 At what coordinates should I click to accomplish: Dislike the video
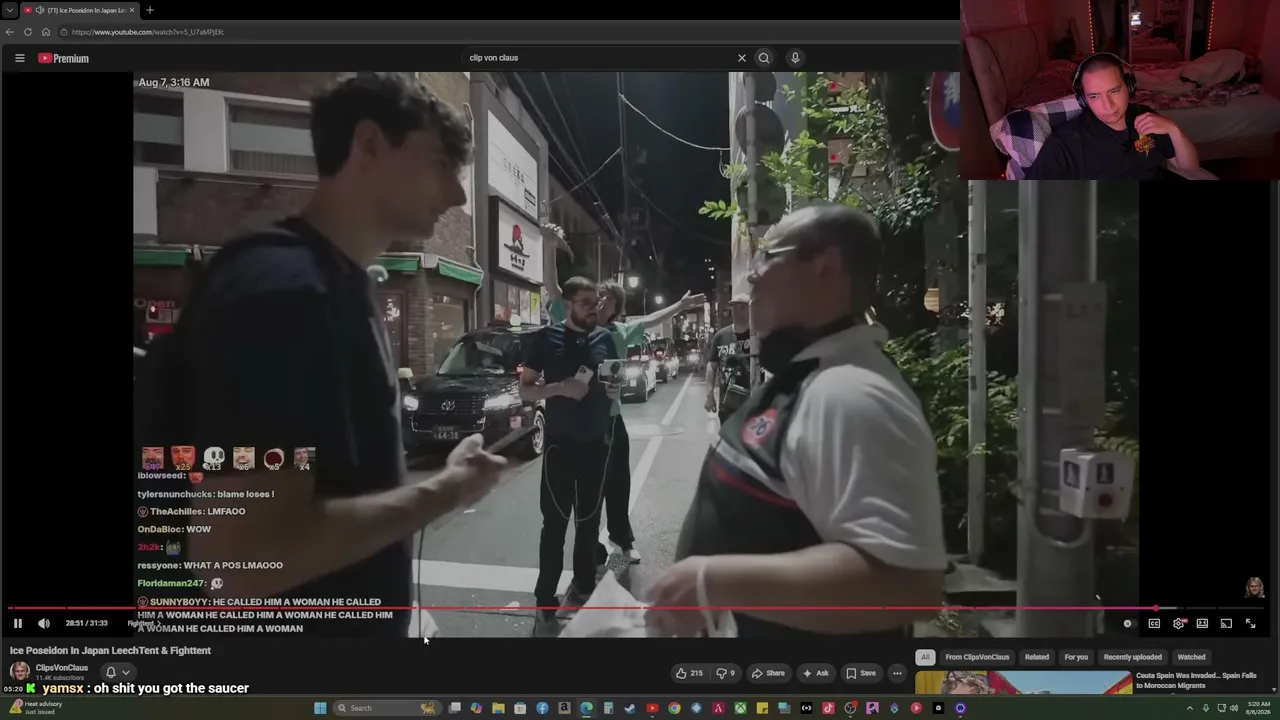[x=725, y=673]
